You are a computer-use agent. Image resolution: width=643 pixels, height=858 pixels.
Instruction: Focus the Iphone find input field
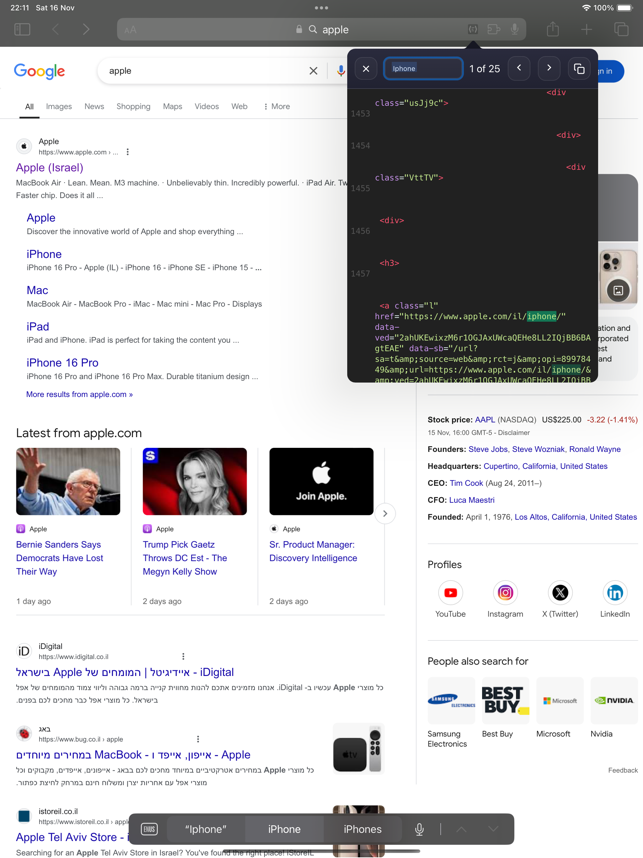click(423, 68)
